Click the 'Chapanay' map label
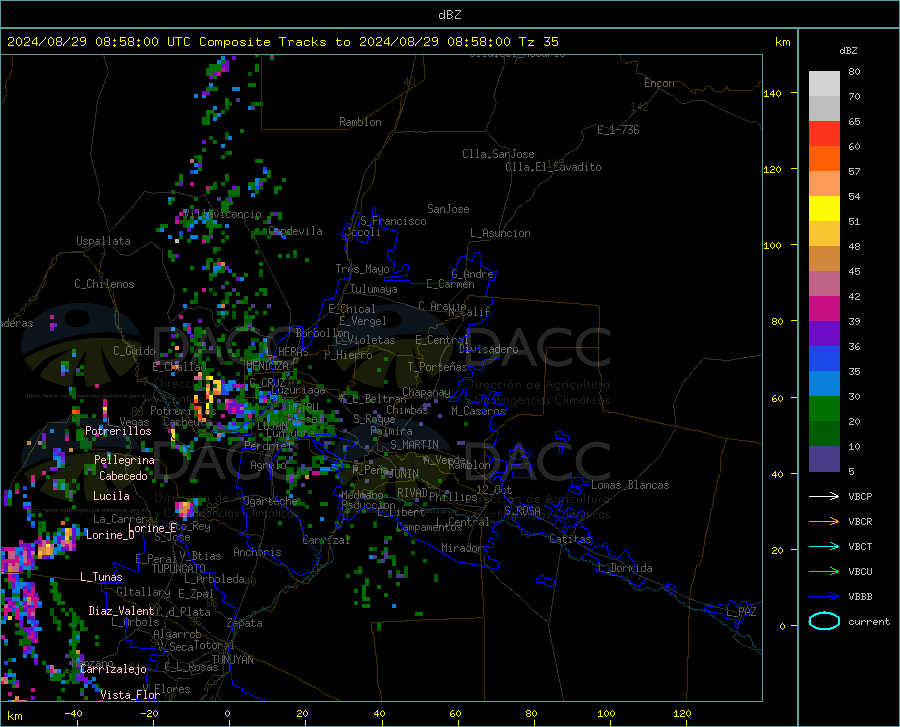The height and width of the screenshot is (727, 900). pos(426,392)
